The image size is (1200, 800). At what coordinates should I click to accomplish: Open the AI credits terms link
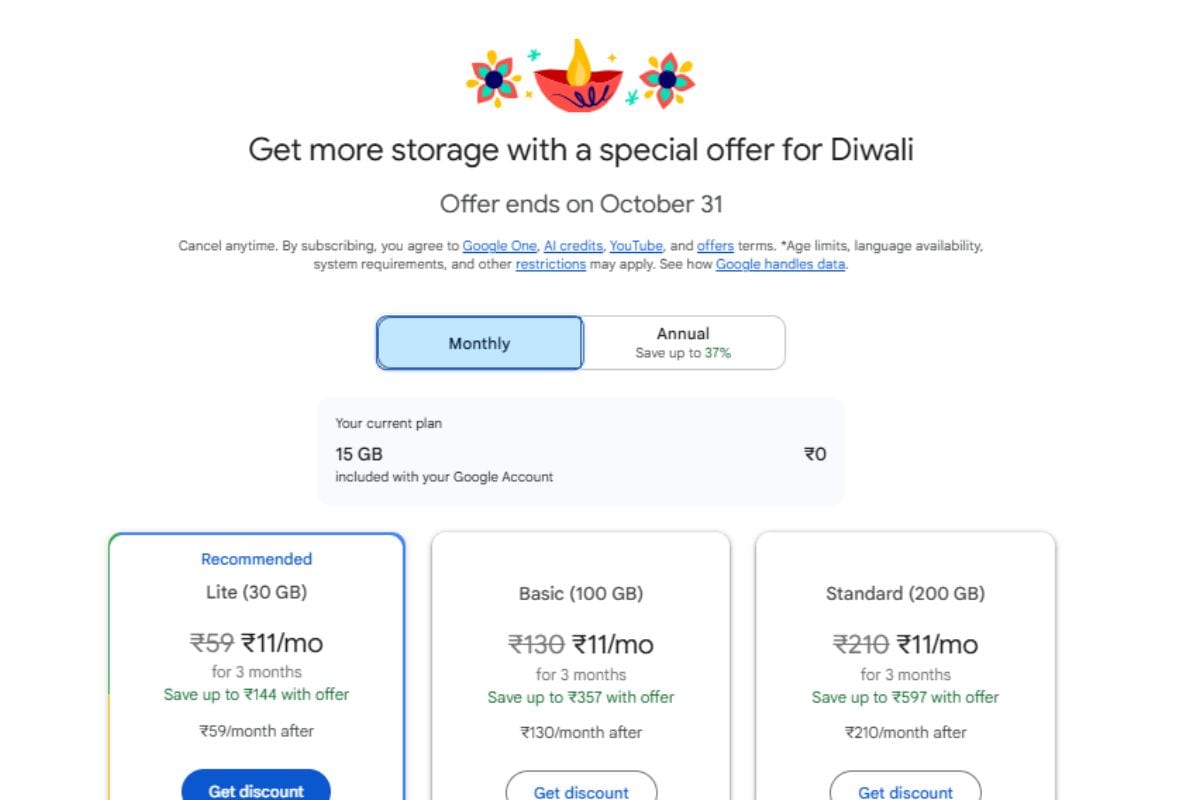click(x=573, y=246)
